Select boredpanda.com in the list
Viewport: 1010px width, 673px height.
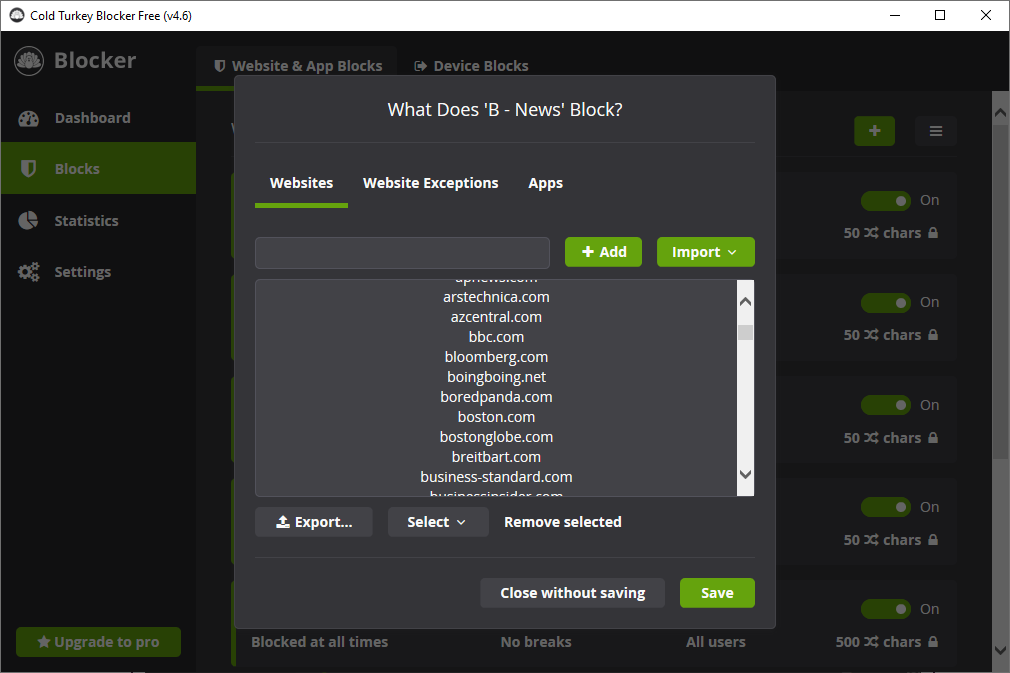496,397
